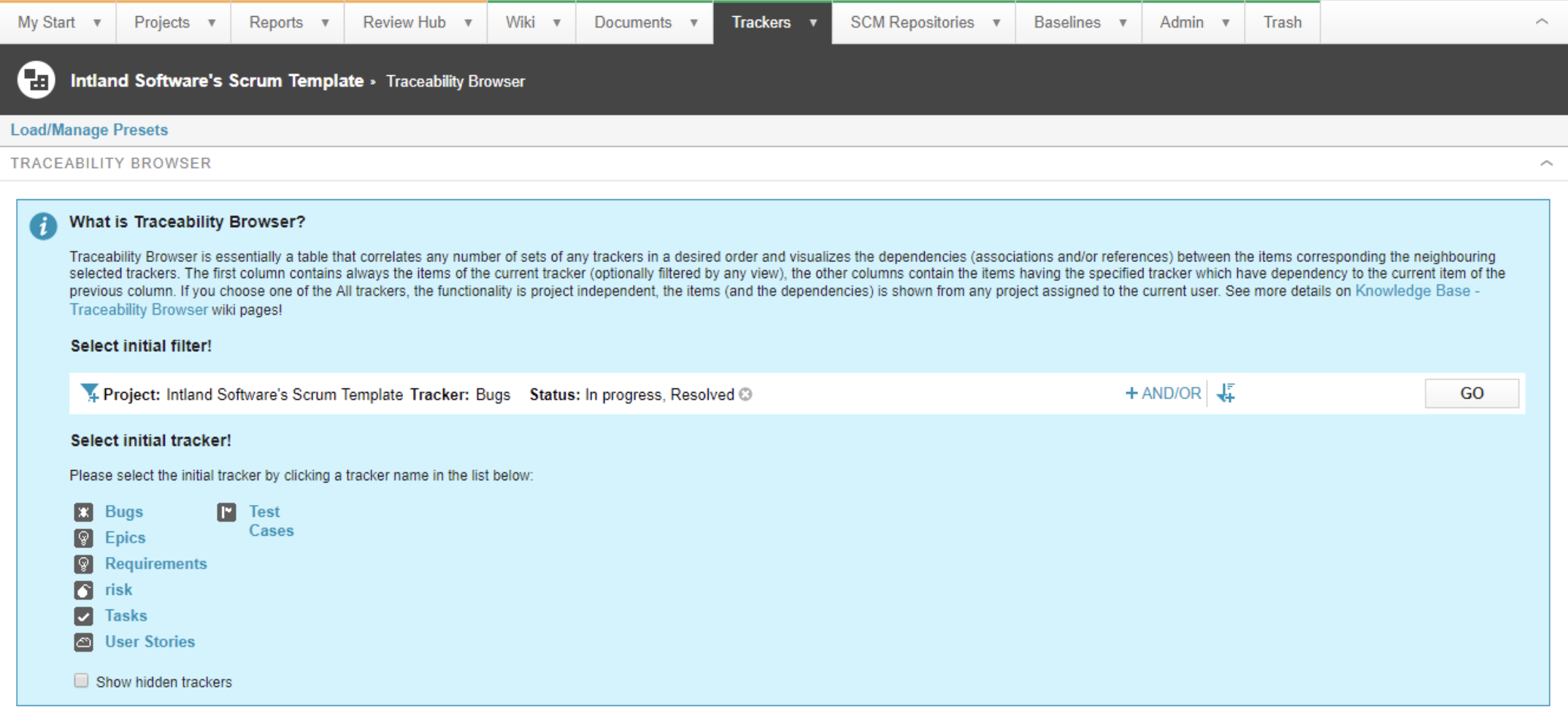Viewport: 1568px width, 708px height.
Task: Click the GO button
Action: pos(1472,393)
